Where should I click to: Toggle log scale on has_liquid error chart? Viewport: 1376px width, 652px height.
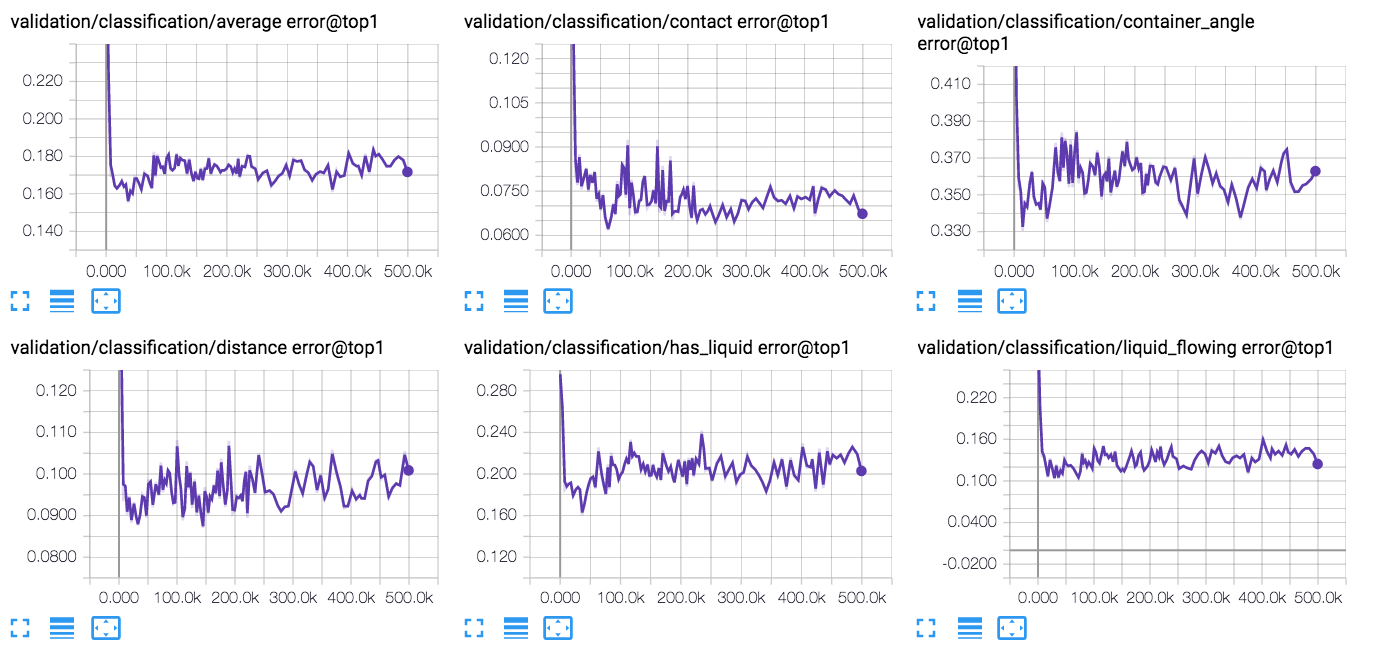coord(516,627)
